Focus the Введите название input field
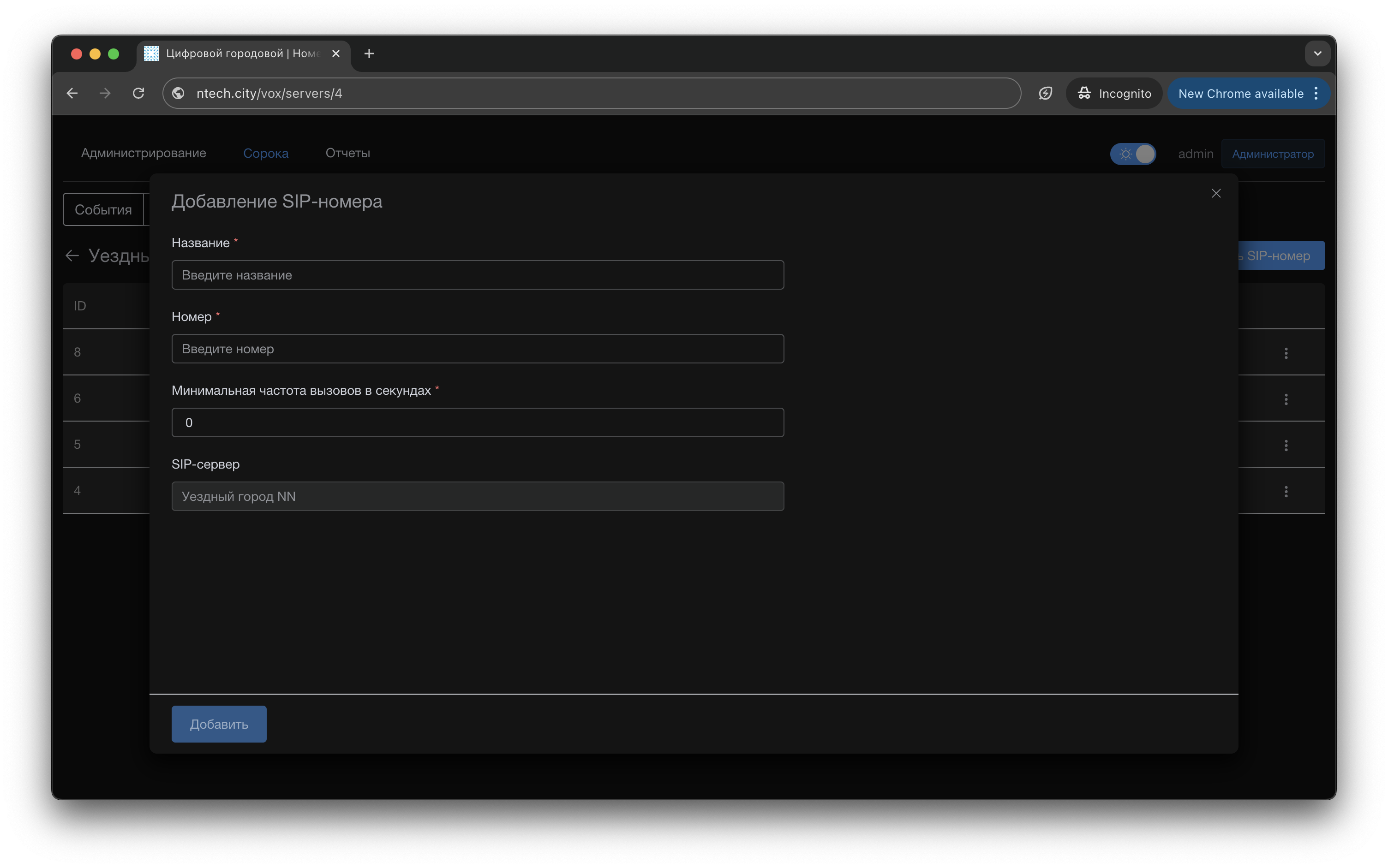The width and height of the screenshot is (1388, 868). pyautogui.click(x=477, y=275)
